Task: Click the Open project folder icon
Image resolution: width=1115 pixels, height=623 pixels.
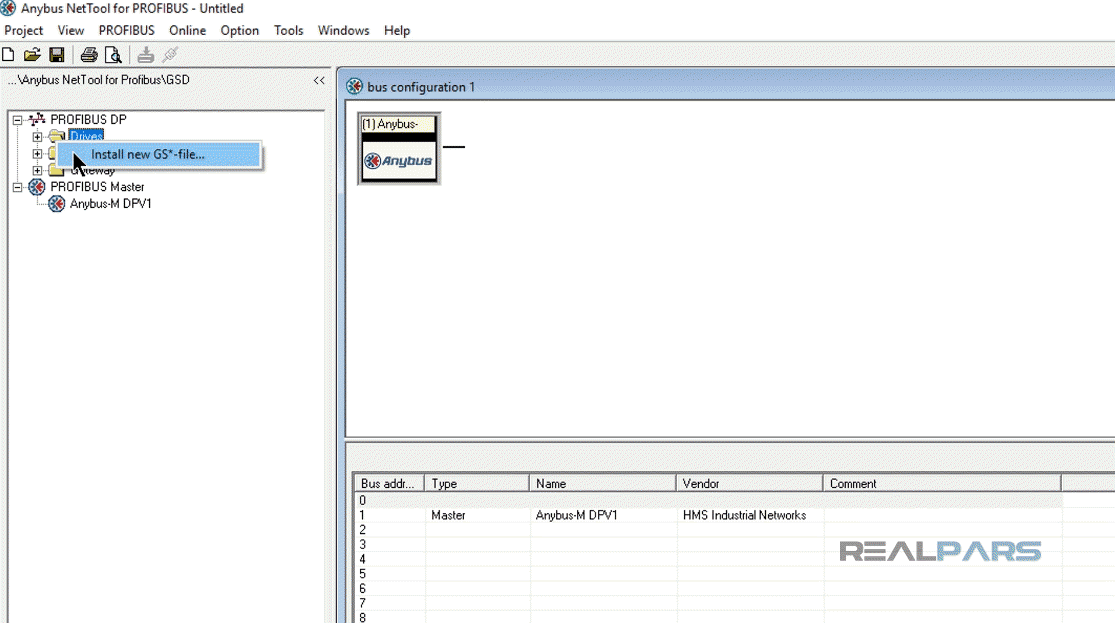Action: pos(32,55)
